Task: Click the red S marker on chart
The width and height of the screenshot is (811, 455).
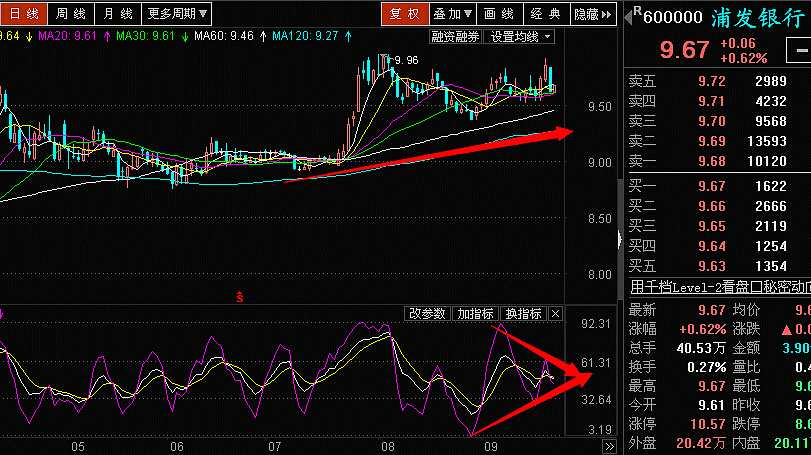Action: [x=239, y=297]
